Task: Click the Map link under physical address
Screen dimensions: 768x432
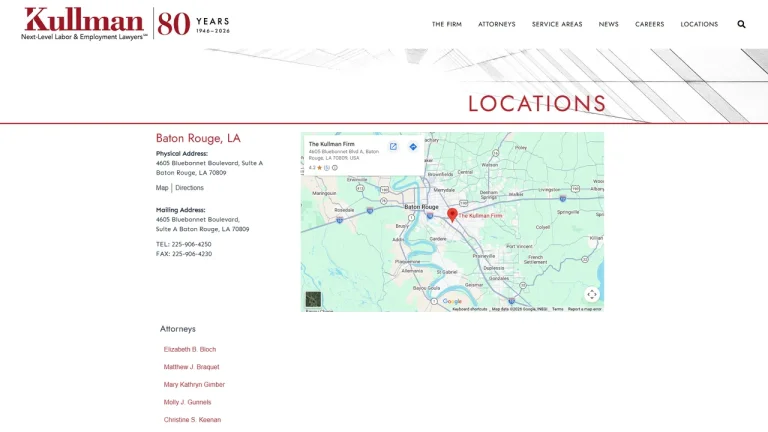Action: pos(162,188)
